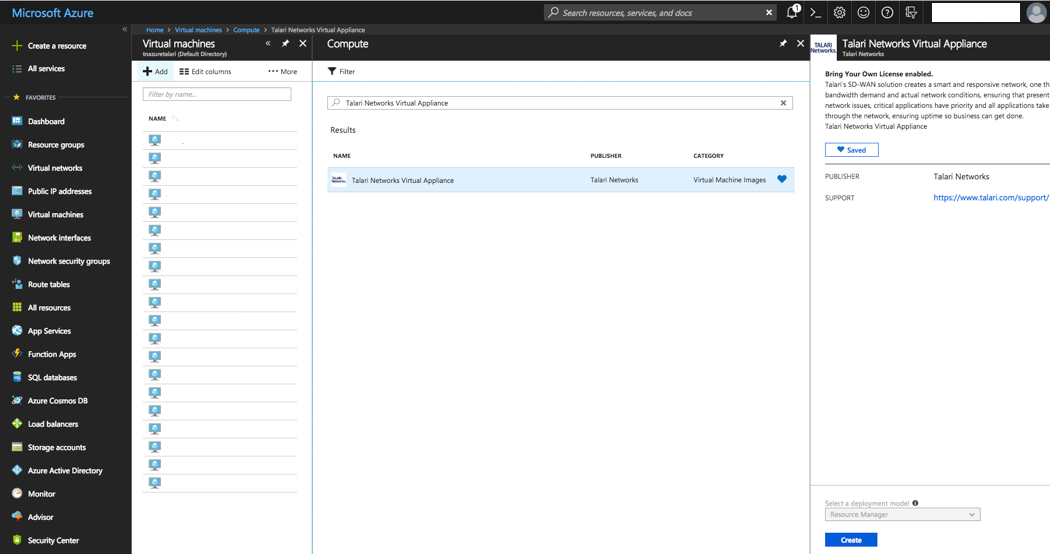Viewport: 1050px width, 554px height.
Task: Toggle favorite heart on Talari result row
Action: pos(782,180)
